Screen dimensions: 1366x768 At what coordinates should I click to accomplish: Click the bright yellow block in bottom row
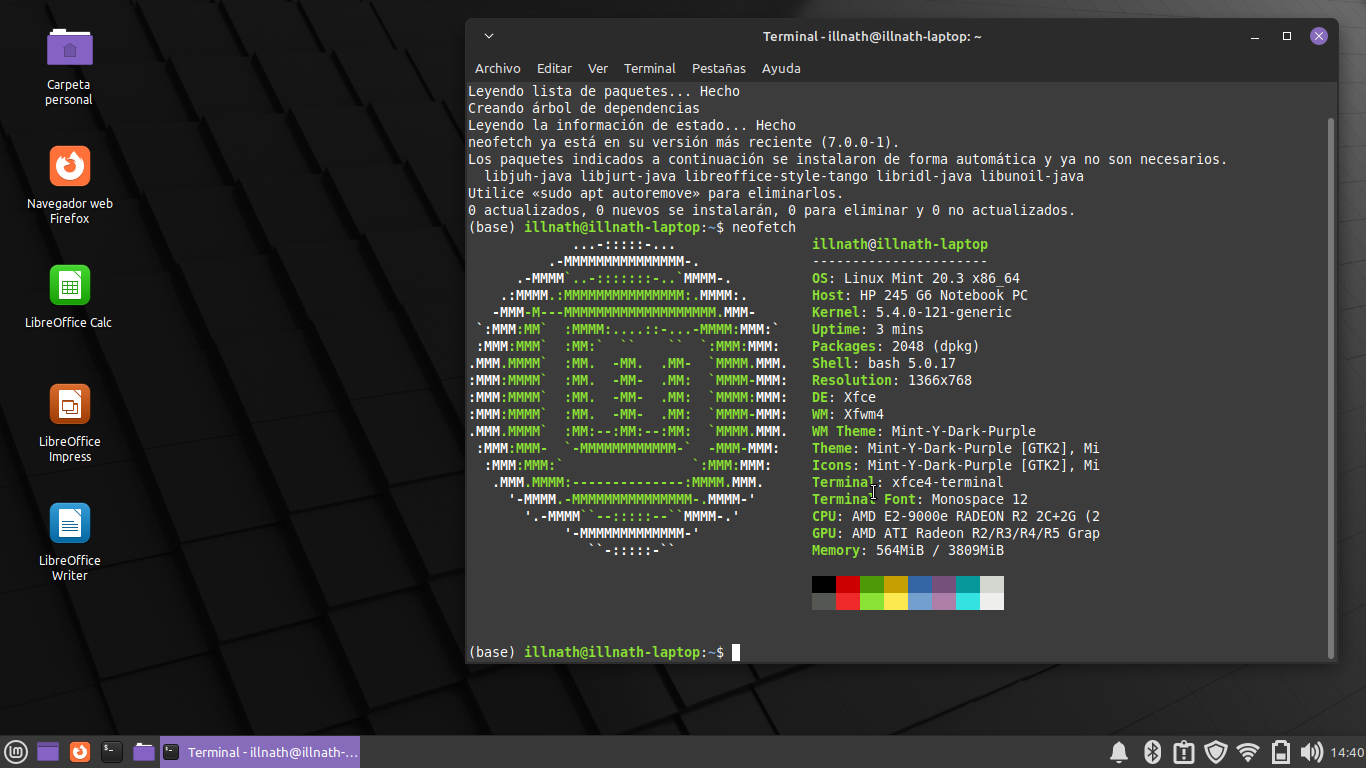[896, 601]
